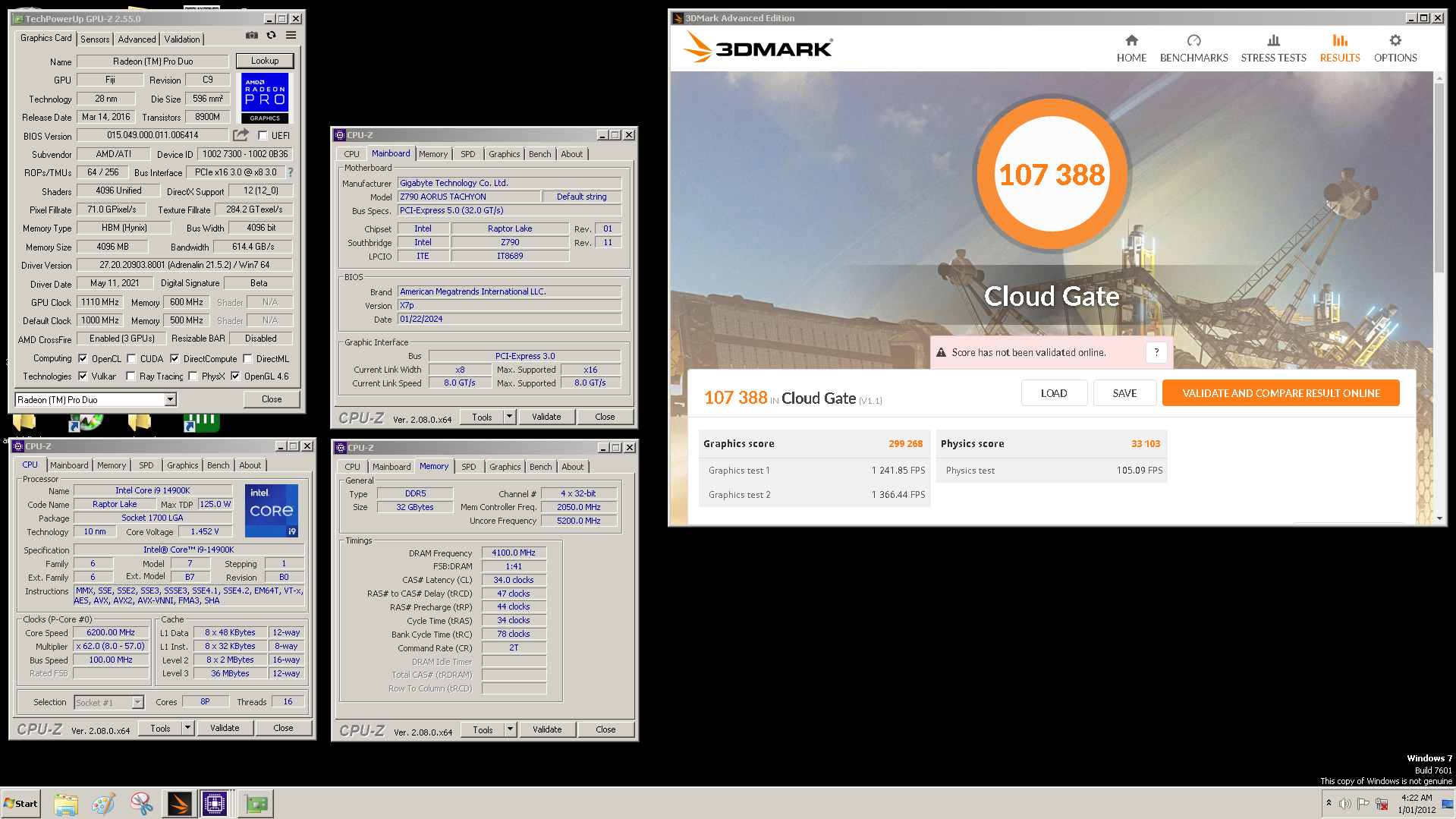Click the GPU Name field Radeon Pro Duo
The image size is (1456, 819).
pyautogui.click(x=153, y=61)
